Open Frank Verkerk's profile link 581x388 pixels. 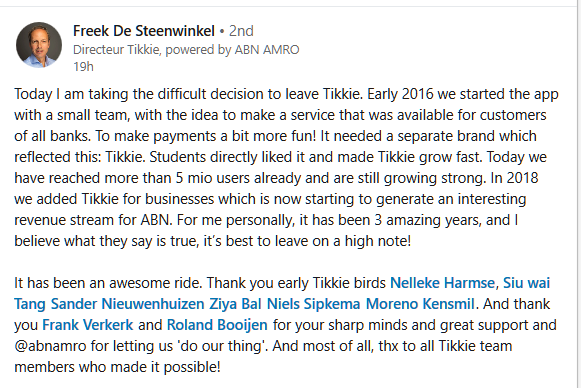click(87, 325)
